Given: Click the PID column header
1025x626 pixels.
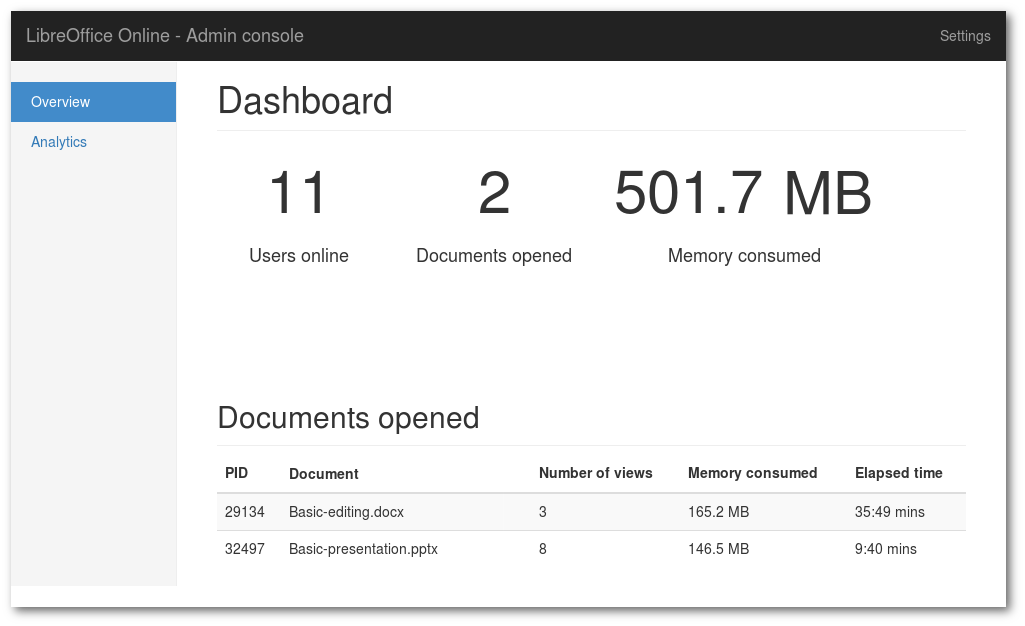Looking at the screenshot, I should pyautogui.click(x=236, y=473).
